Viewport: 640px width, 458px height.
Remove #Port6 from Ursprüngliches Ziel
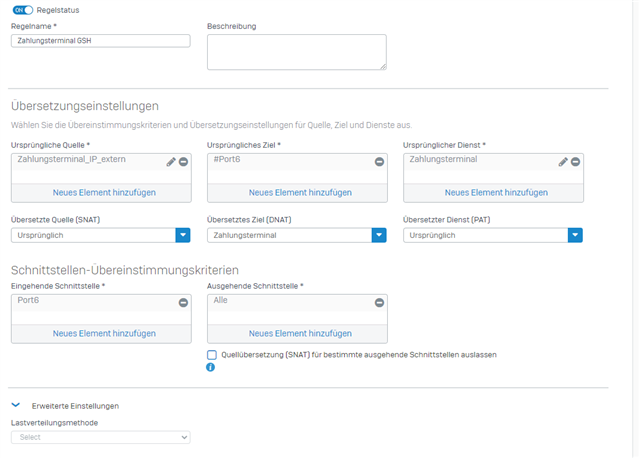tap(380, 162)
